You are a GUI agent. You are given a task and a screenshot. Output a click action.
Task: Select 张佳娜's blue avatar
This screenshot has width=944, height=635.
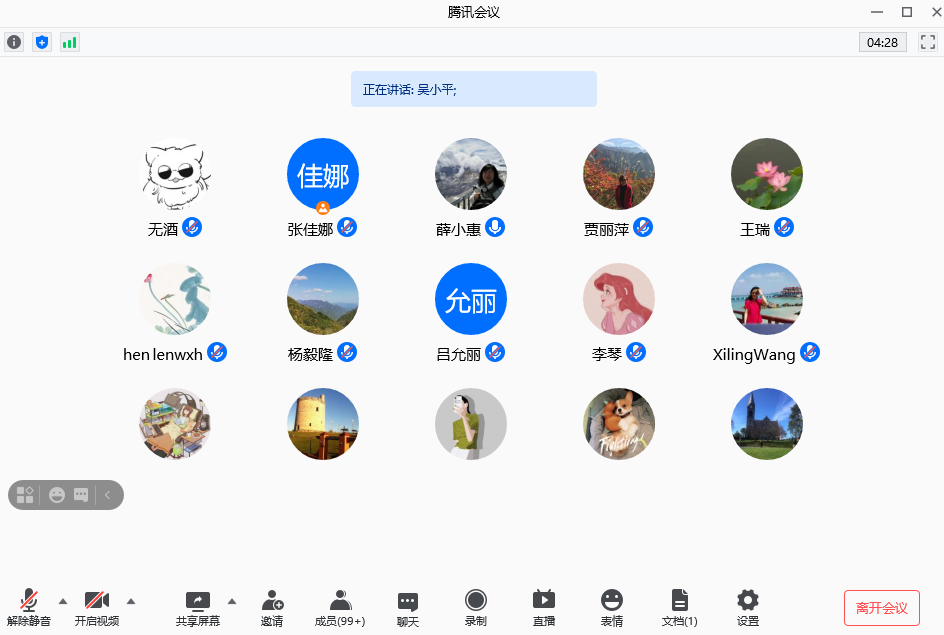323,174
